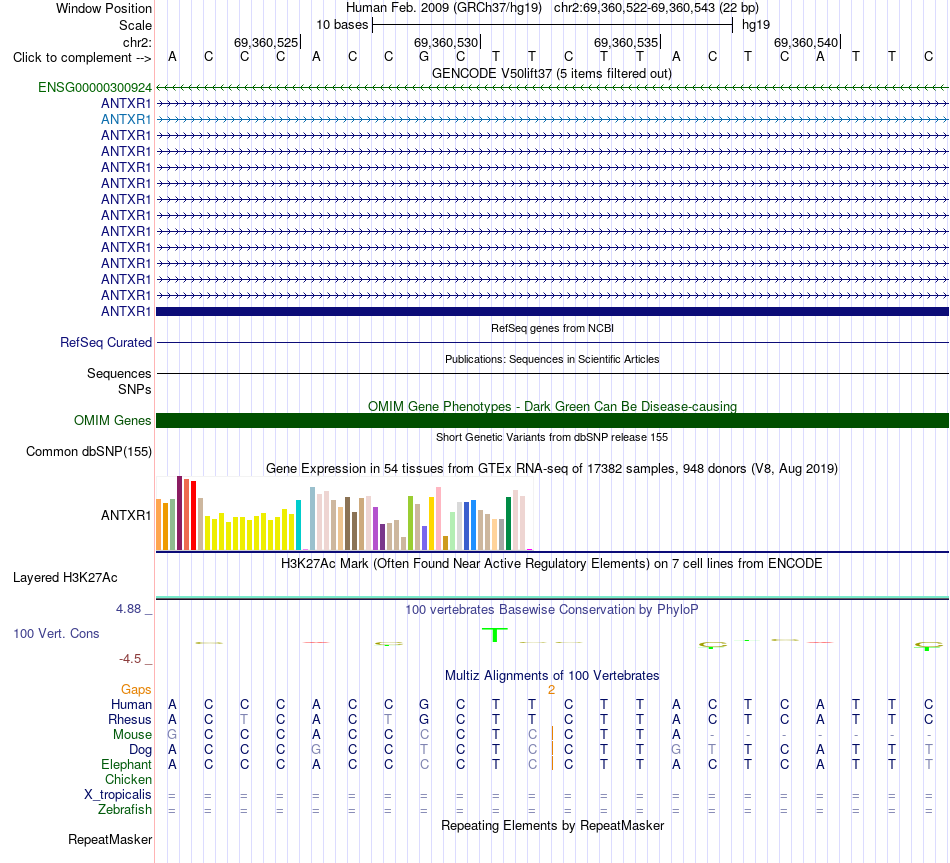This screenshot has height=863, width=950.
Task: Open the ENSG00000300924 gene track label
Action: [x=95, y=87]
